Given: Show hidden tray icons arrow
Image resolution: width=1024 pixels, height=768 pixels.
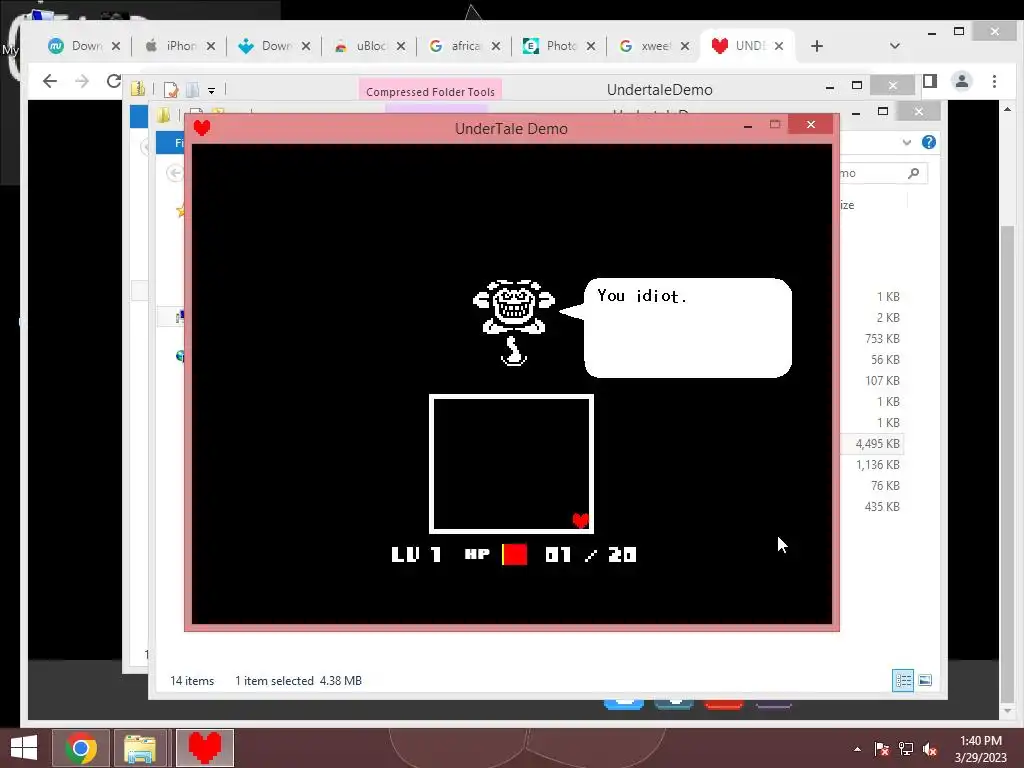Looking at the screenshot, I should [857, 749].
